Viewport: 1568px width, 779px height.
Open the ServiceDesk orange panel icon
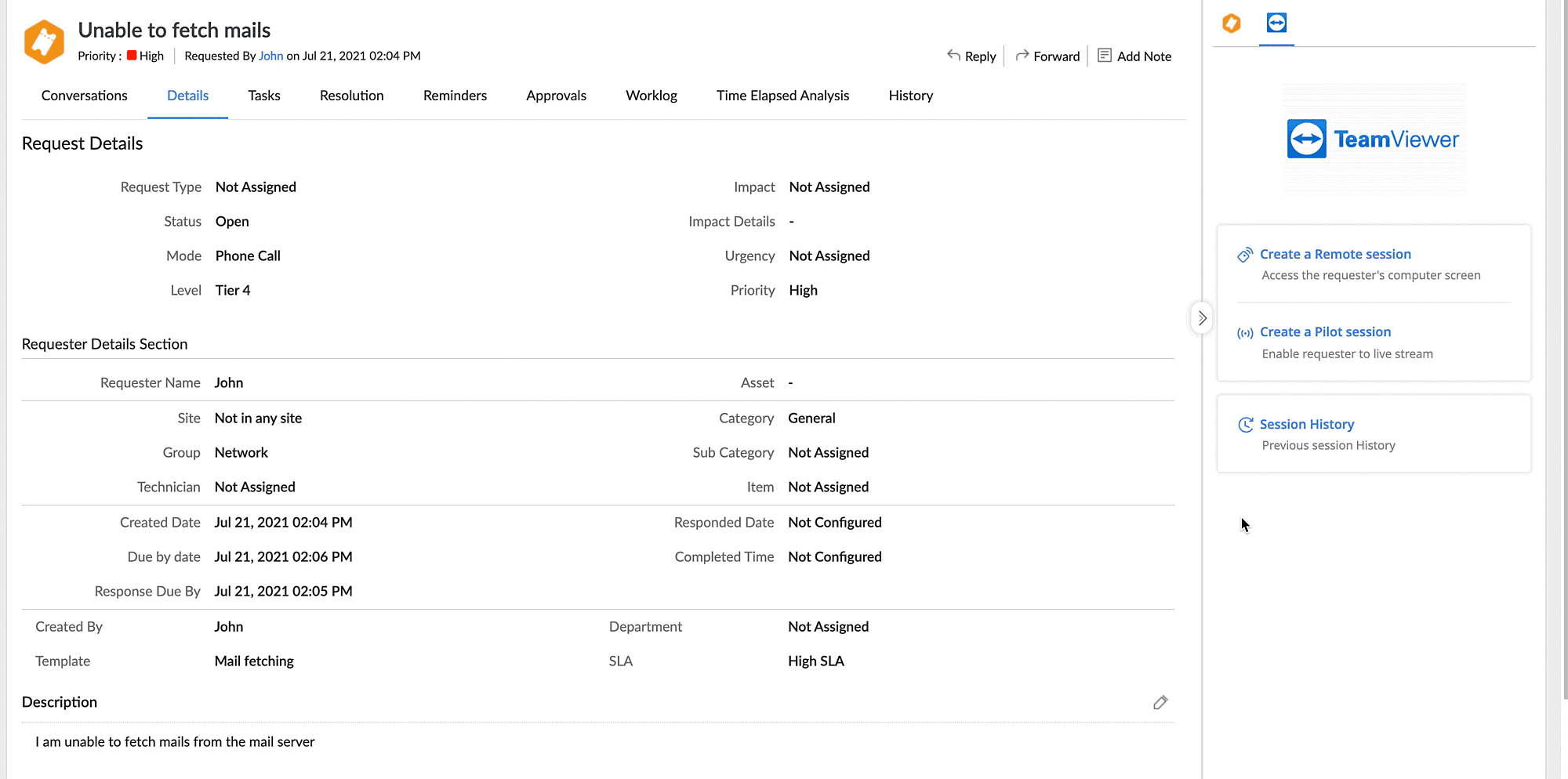(1232, 24)
